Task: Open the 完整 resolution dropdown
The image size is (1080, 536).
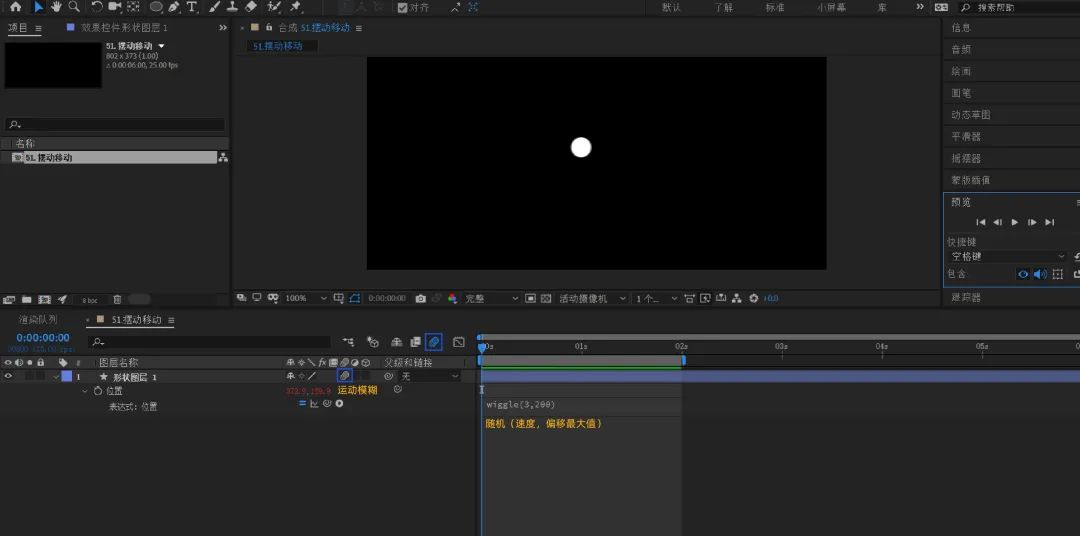Action: click(492, 298)
